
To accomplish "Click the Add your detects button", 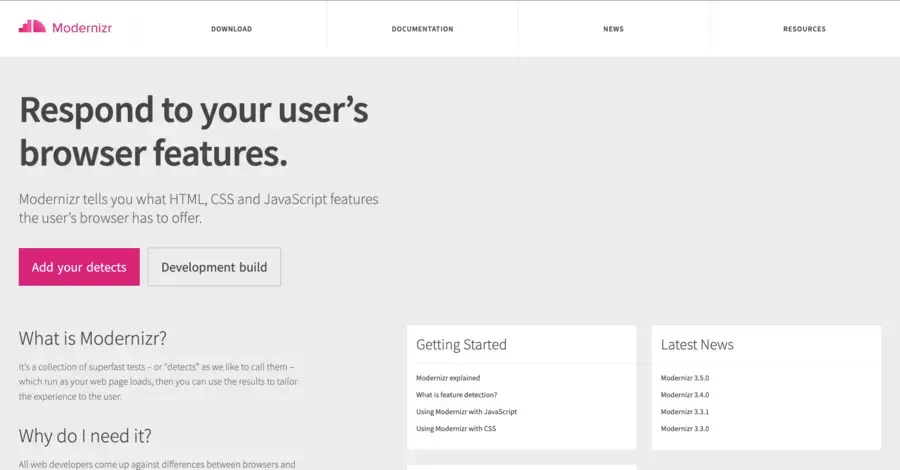I will click(x=79, y=267).
